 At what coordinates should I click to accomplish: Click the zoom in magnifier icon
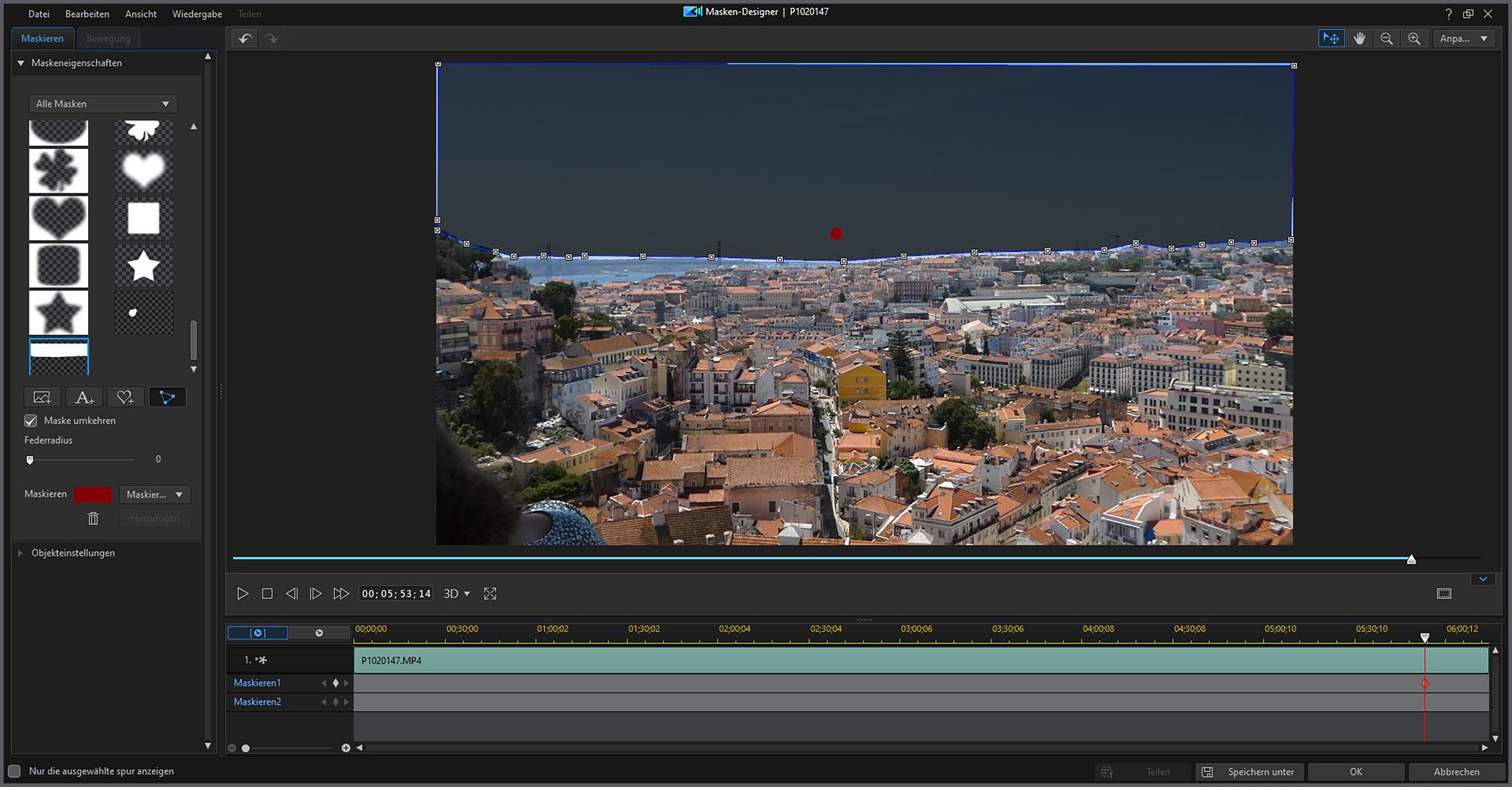1414,39
